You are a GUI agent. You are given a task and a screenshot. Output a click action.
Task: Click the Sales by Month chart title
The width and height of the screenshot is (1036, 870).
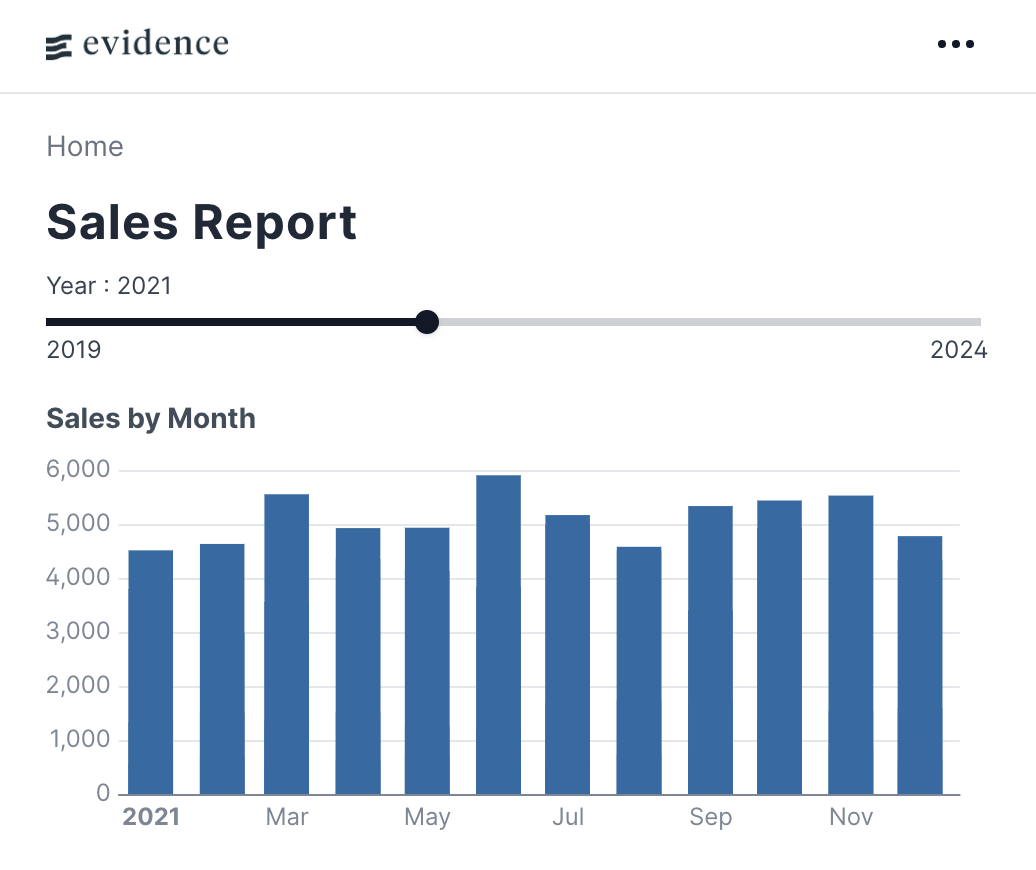click(151, 419)
